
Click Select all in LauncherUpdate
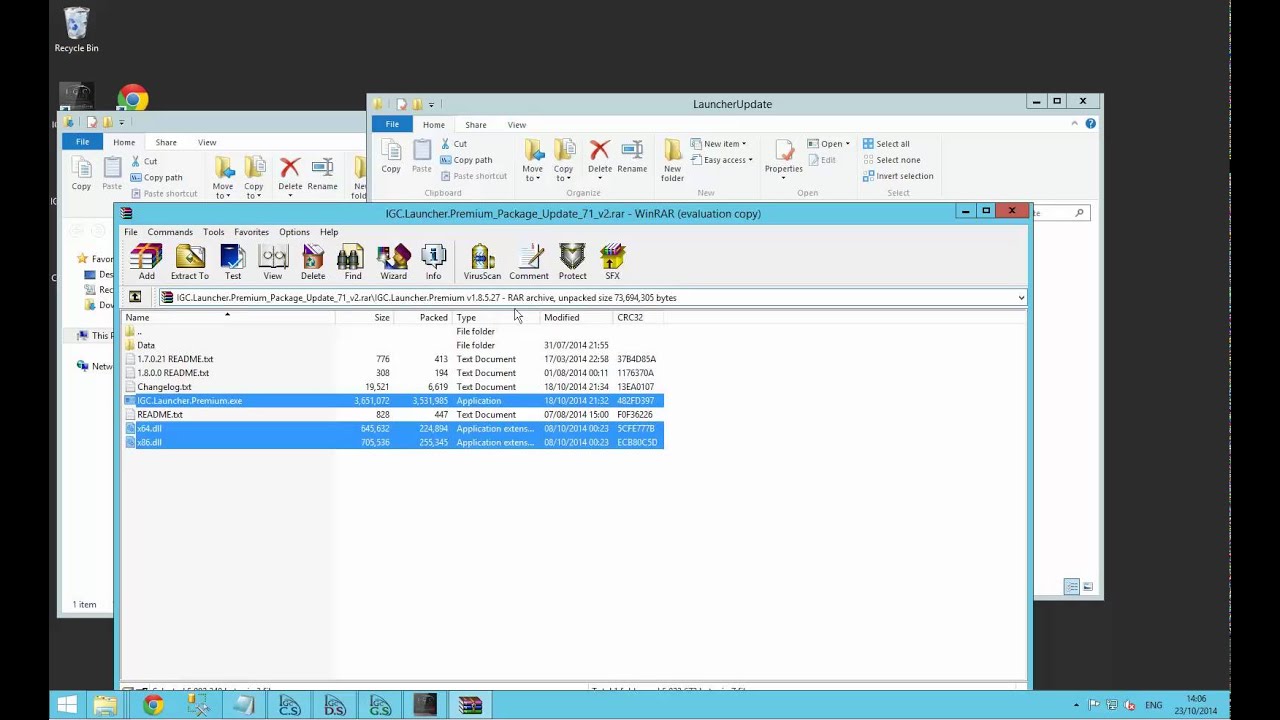pyautogui.click(x=886, y=144)
